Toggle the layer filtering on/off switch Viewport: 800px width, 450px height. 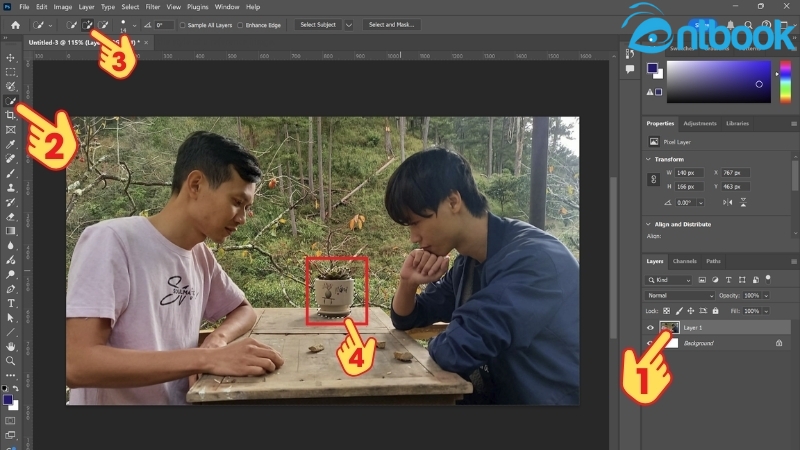(x=768, y=279)
